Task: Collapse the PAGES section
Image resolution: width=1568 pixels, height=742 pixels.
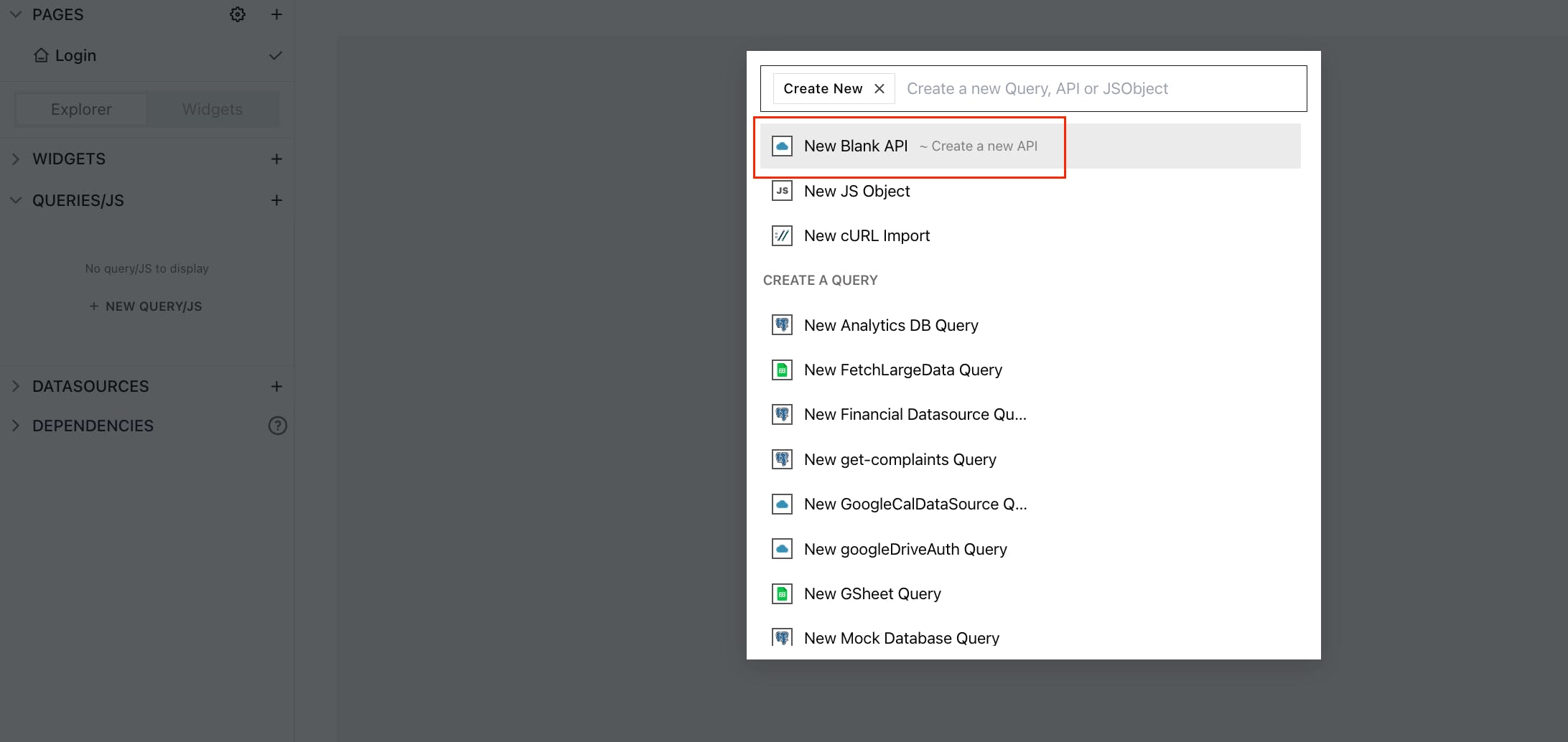Action: (16, 14)
